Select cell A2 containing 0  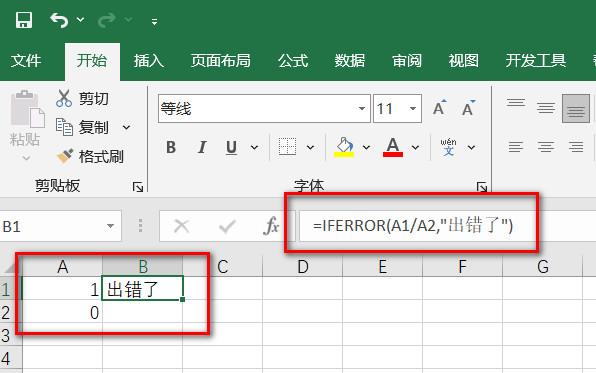tap(63, 312)
